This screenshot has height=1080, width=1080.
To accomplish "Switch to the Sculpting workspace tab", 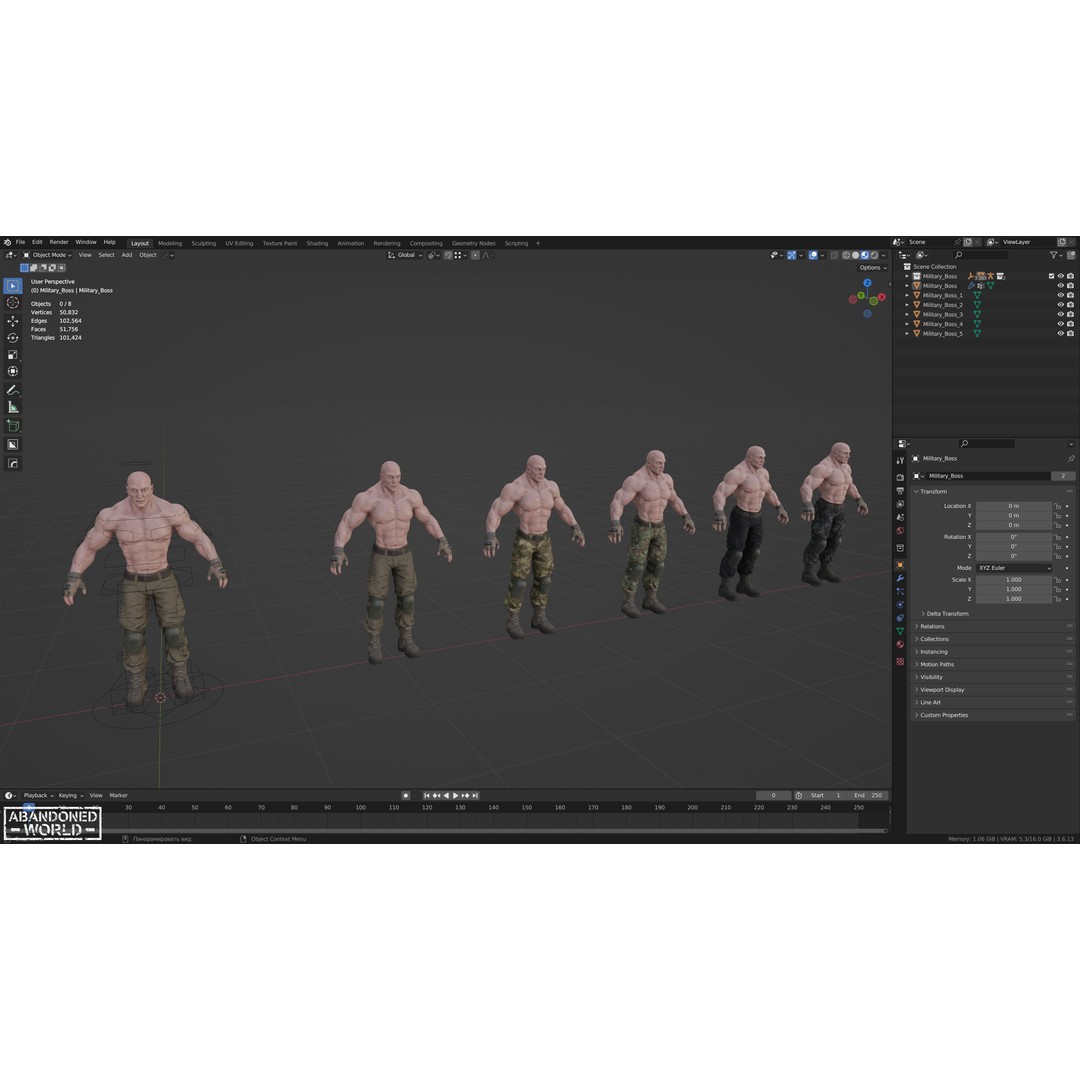I will point(204,244).
